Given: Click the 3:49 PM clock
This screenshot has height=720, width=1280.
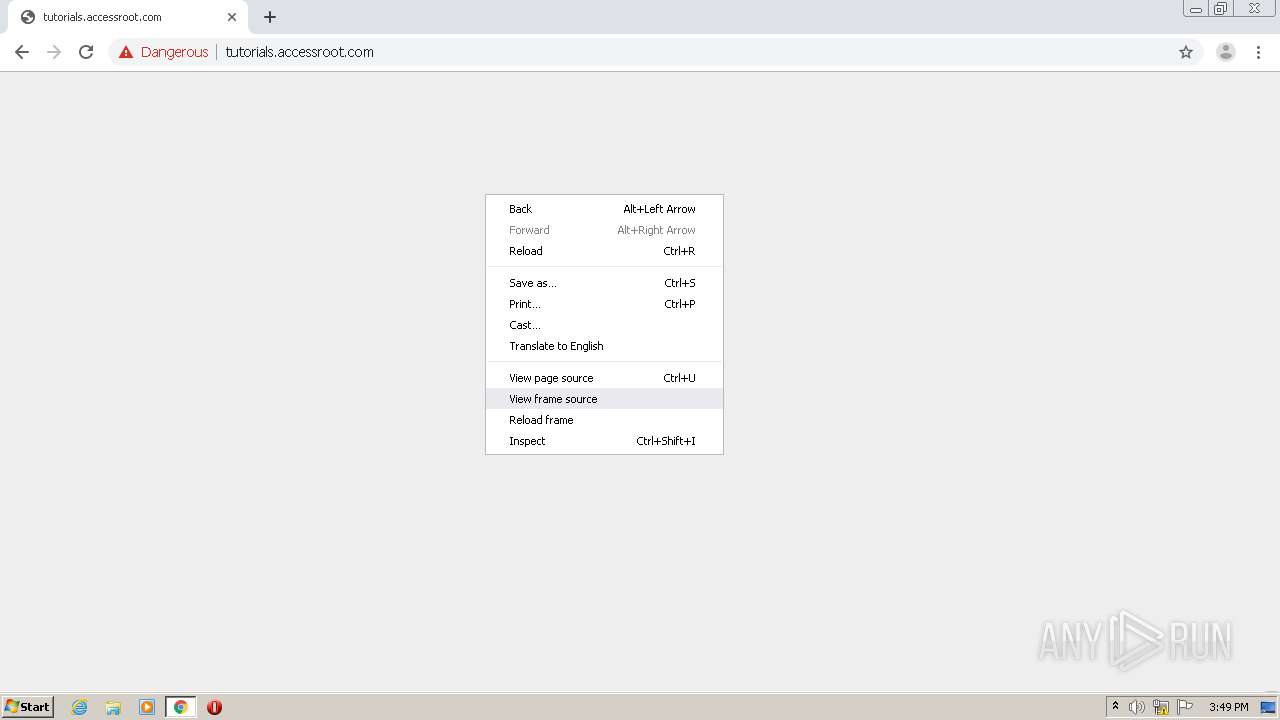Looking at the screenshot, I should 1228,707.
